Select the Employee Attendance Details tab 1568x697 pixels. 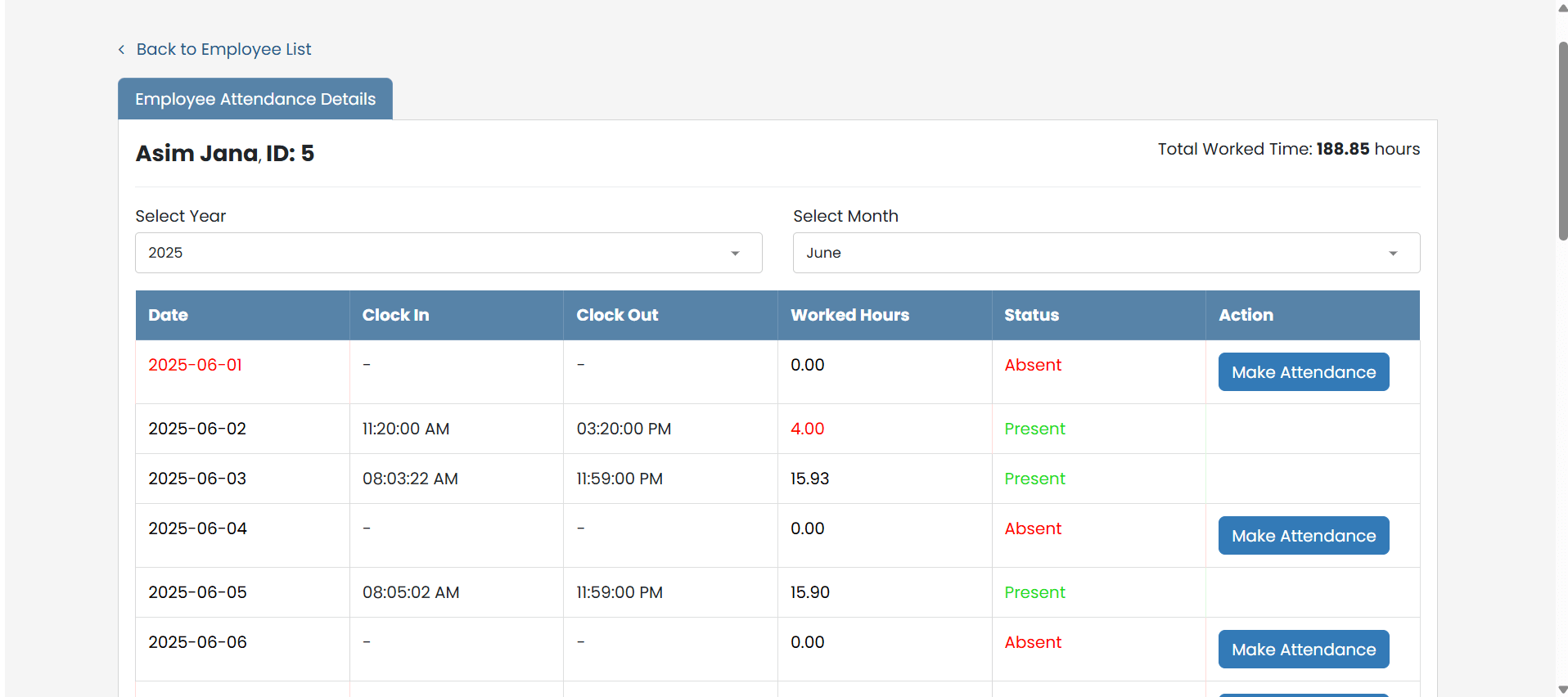click(x=255, y=99)
